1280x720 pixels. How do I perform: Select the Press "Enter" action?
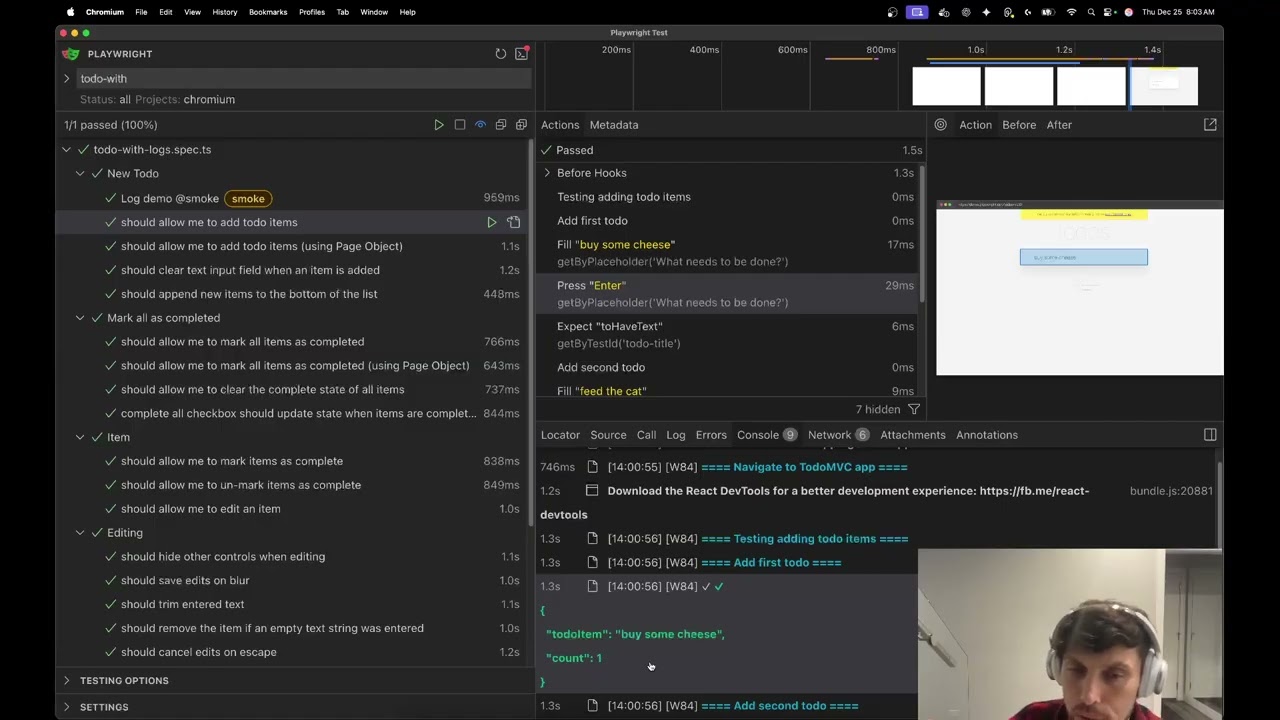coord(728,294)
